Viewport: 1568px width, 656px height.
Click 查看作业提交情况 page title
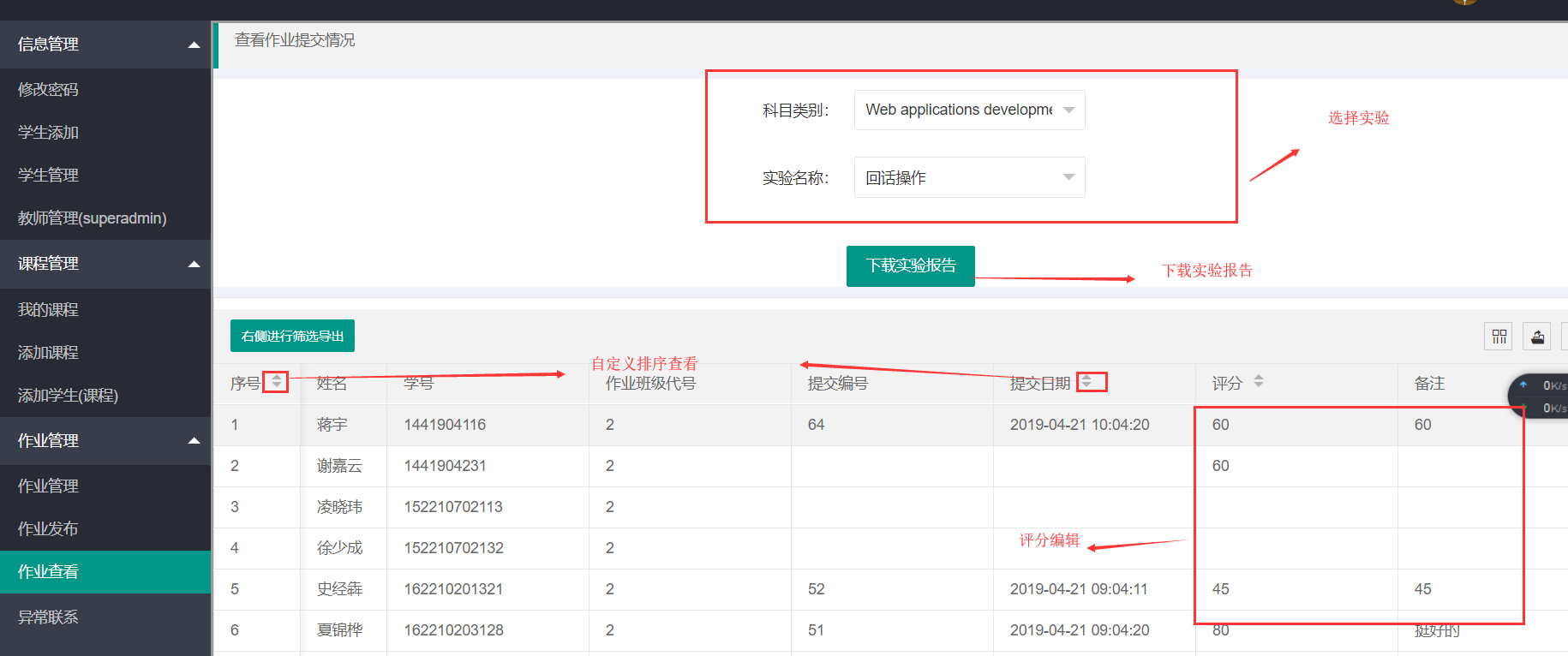point(295,40)
